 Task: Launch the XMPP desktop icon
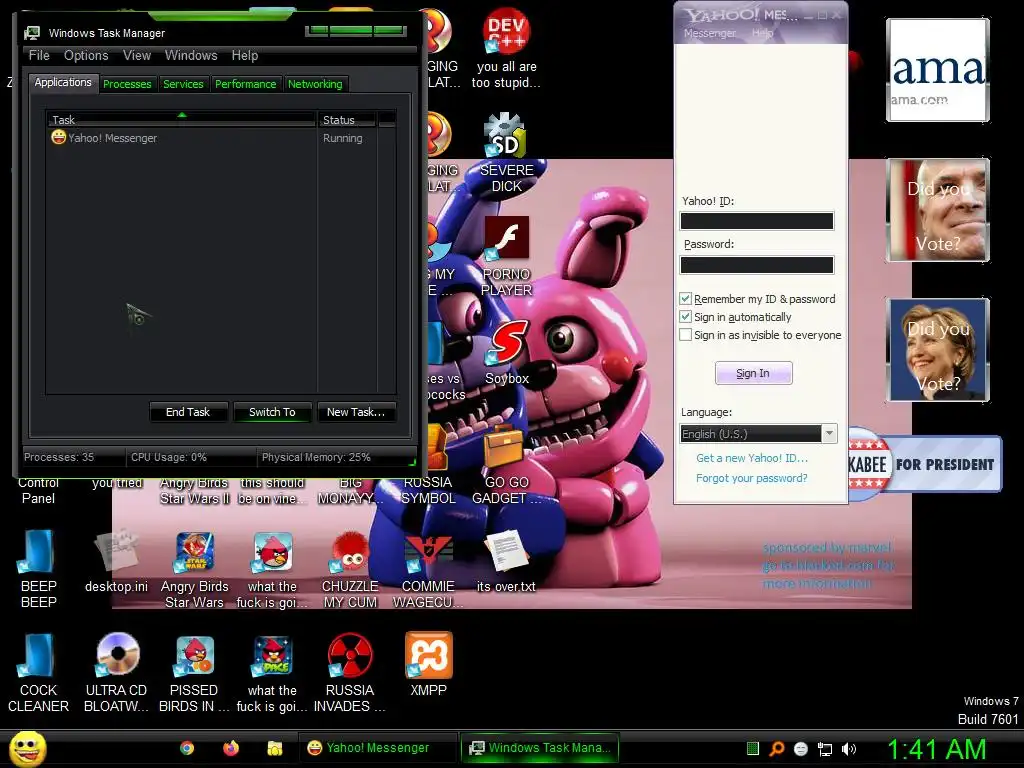[428, 655]
